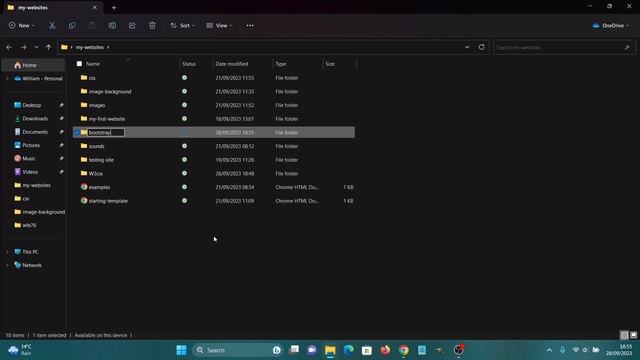Close the my-websites tab
Image resolution: width=640 pixels, height=360 pixels.
coord(95,7)
